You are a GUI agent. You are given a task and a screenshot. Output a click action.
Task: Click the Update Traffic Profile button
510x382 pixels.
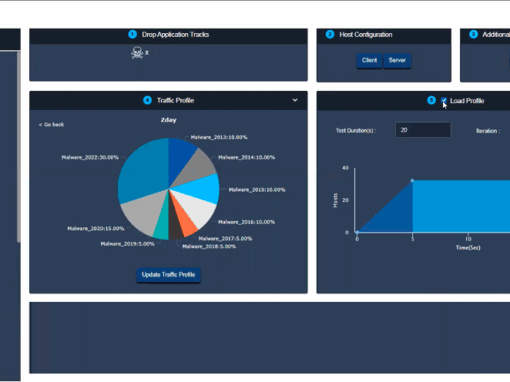(x=168, y=275)
